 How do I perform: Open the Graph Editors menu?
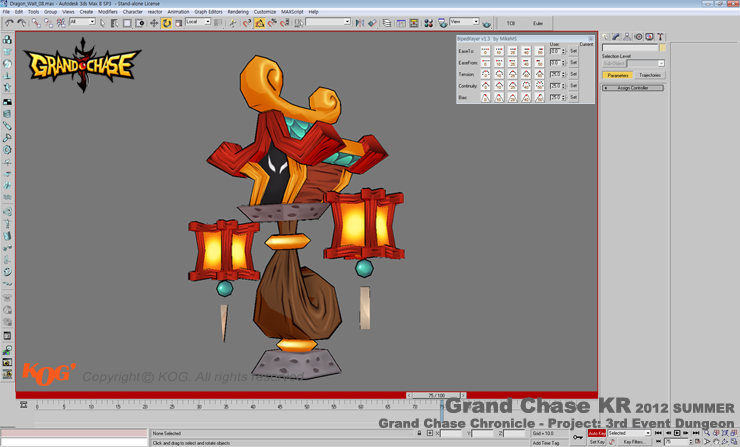pos(208,12)
